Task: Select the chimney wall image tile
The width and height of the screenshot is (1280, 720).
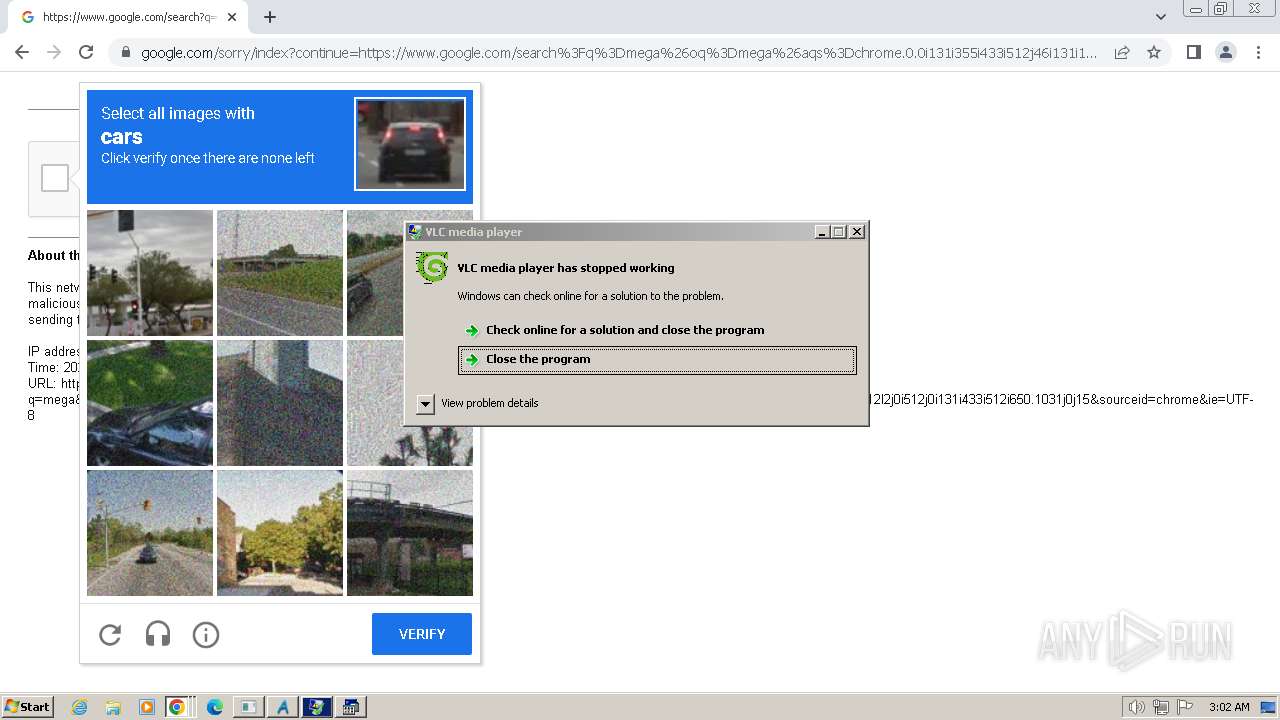Action: click(280, 403)
